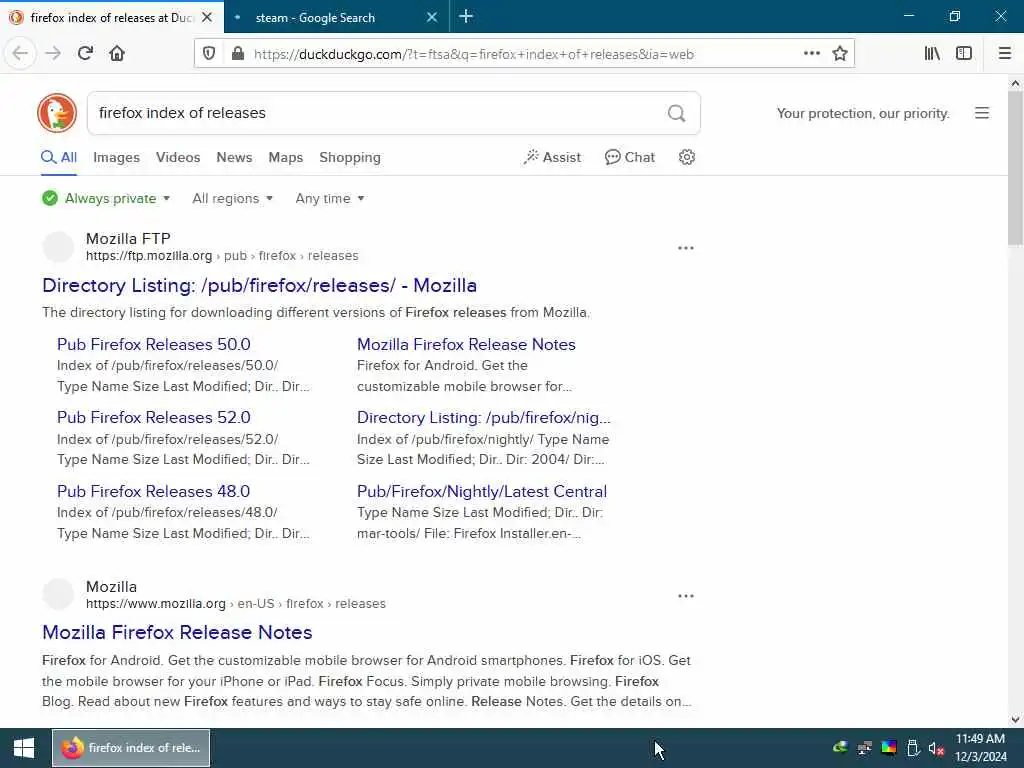Image resolution: width=1024 pixels, height=768 pixels.
Task: Close the steam Google Search tab
Action: tap(432, 18)
